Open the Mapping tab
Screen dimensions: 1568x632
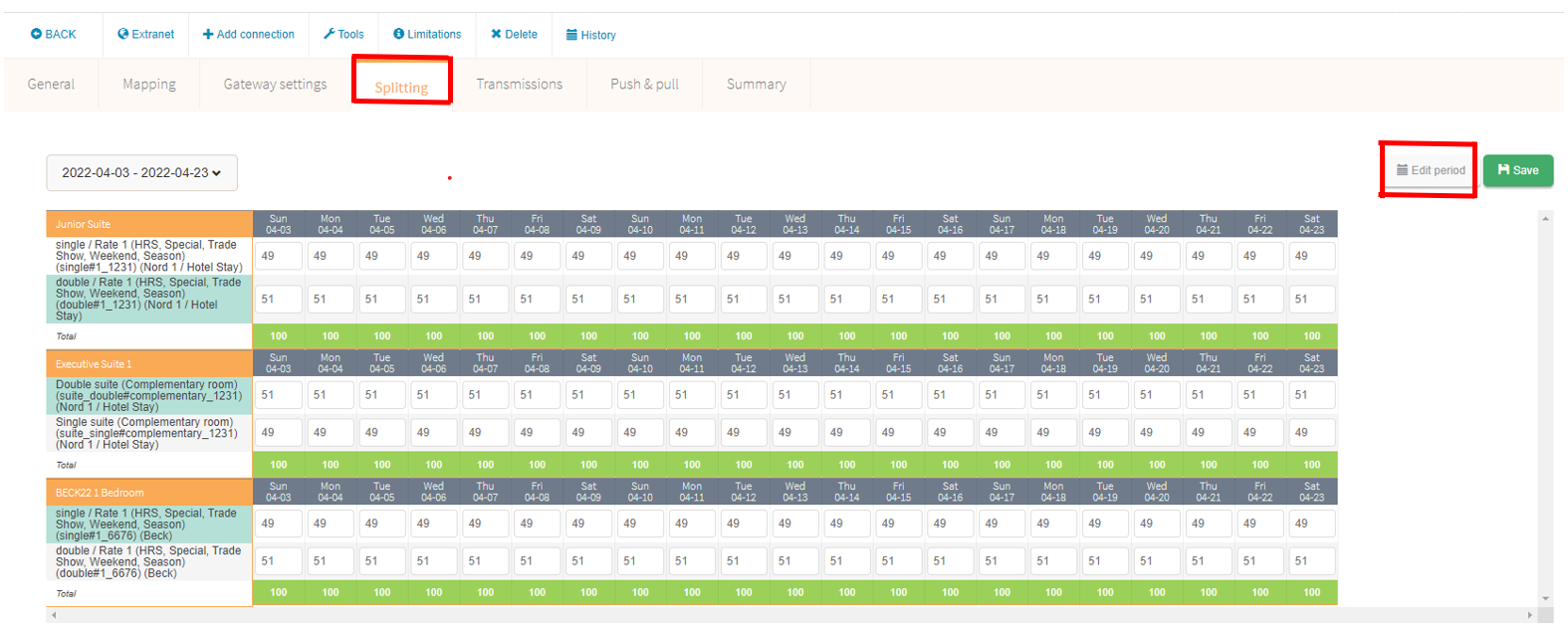(x=149, y=85)
